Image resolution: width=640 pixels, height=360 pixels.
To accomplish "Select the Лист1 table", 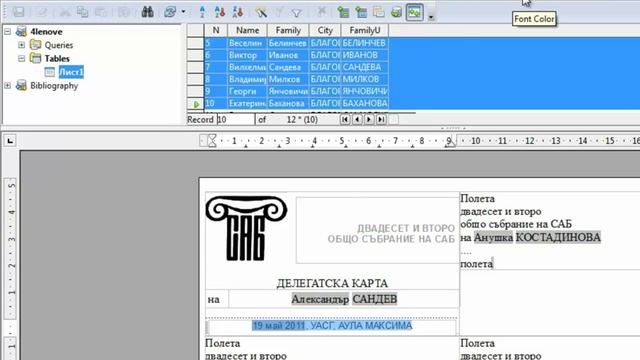I will point(71,72).
